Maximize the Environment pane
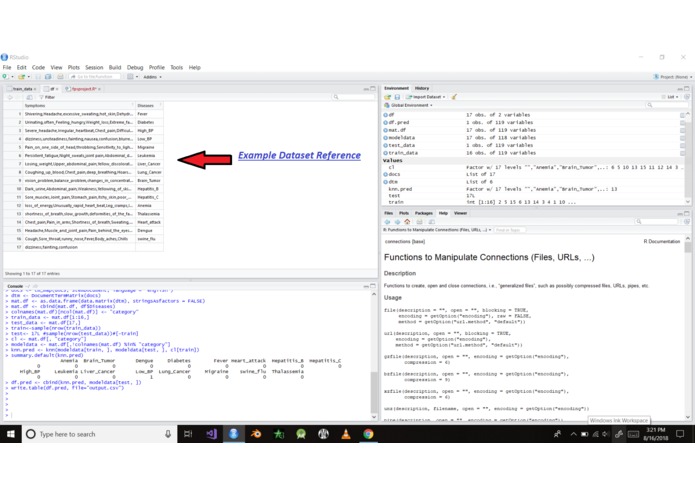This screenshot has height=494, width=695. click(x=687, y=88)
